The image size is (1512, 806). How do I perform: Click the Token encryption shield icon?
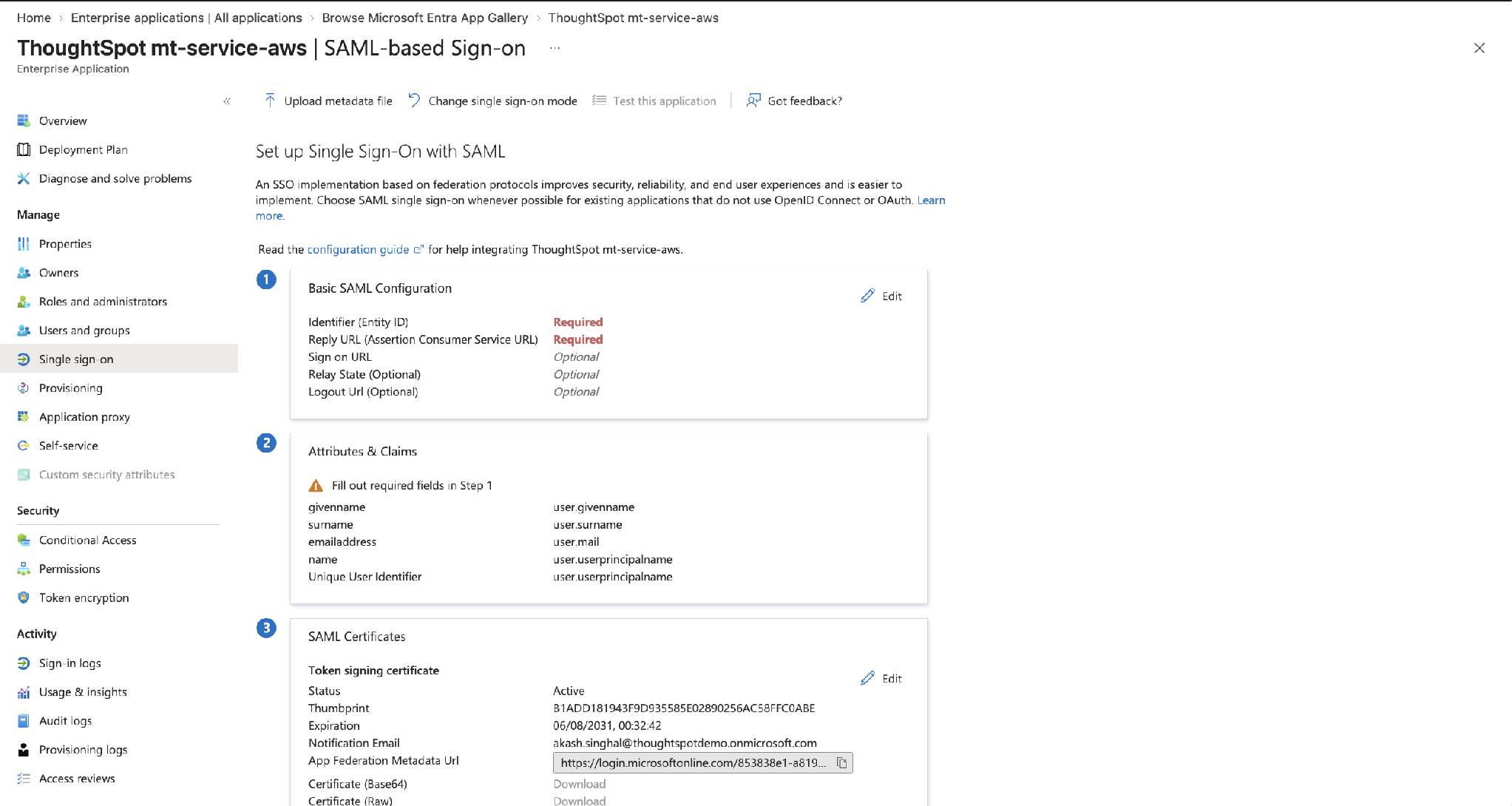[24, 597]
